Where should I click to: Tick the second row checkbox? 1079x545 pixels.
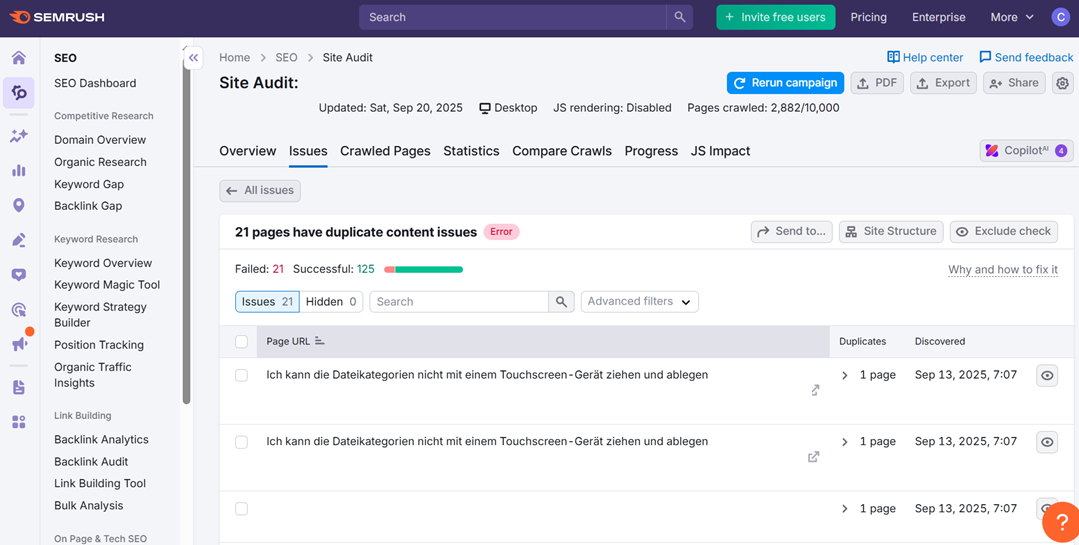(x=242, y=442)
